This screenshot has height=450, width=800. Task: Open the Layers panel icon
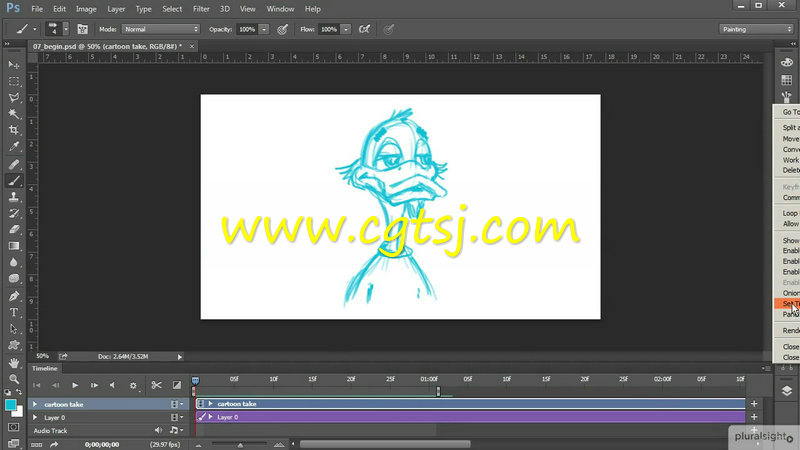point(786,391)
